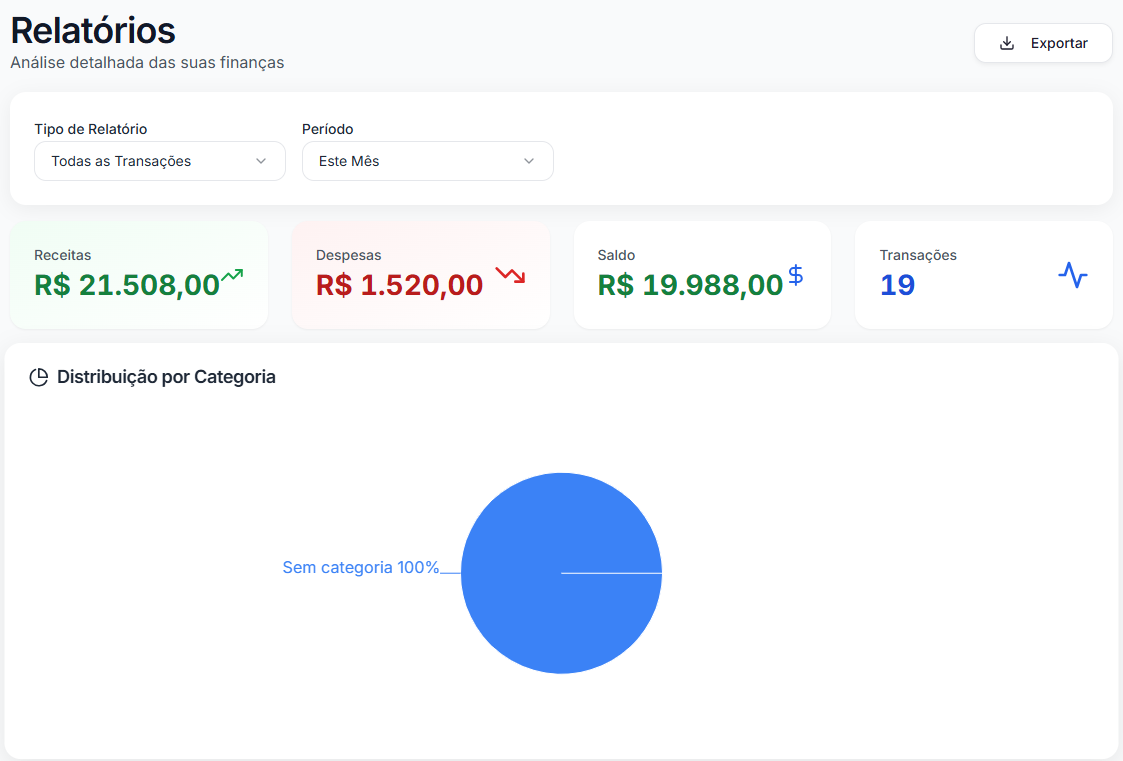Click the Distribuição por Categoria title

(166, 377)
